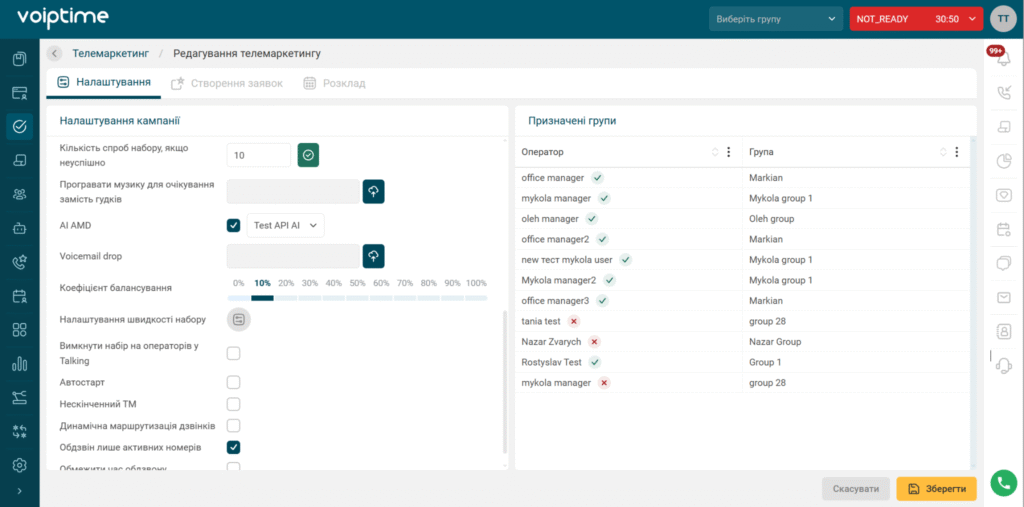Open Група column three-dot menu
The width and height of the screenshot is (1024, 507).
tap(957, 152)
